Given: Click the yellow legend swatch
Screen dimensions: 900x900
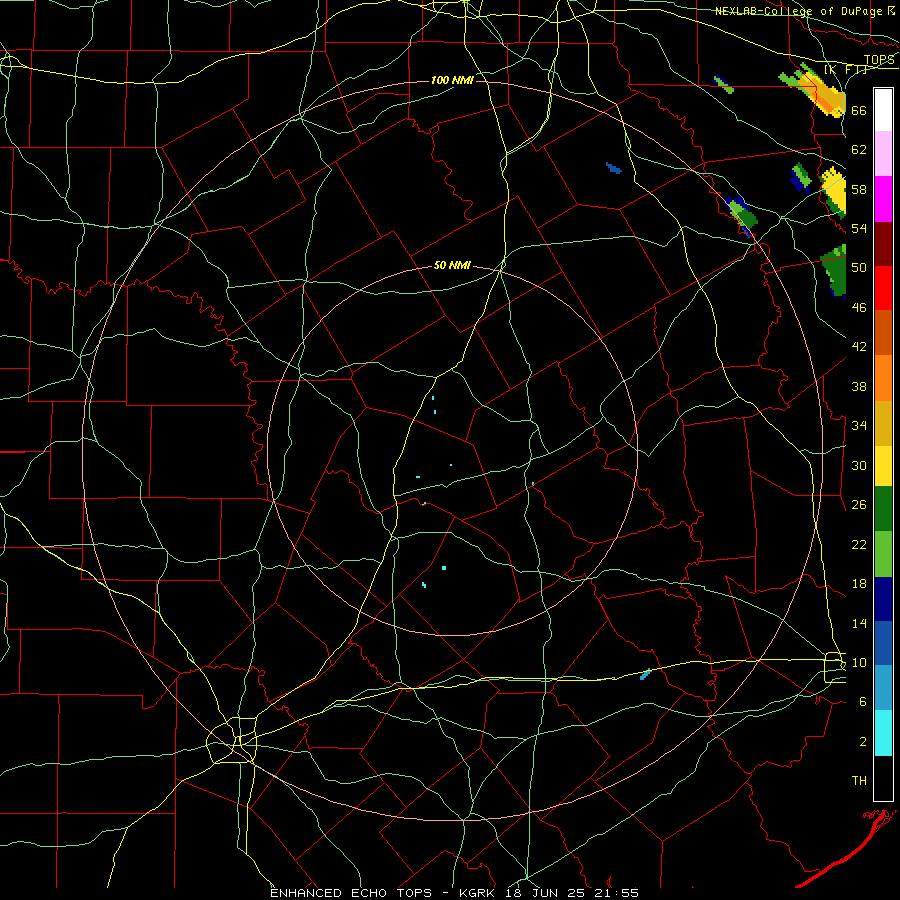Looking at the screenshot, I should (x=883, y=466).
